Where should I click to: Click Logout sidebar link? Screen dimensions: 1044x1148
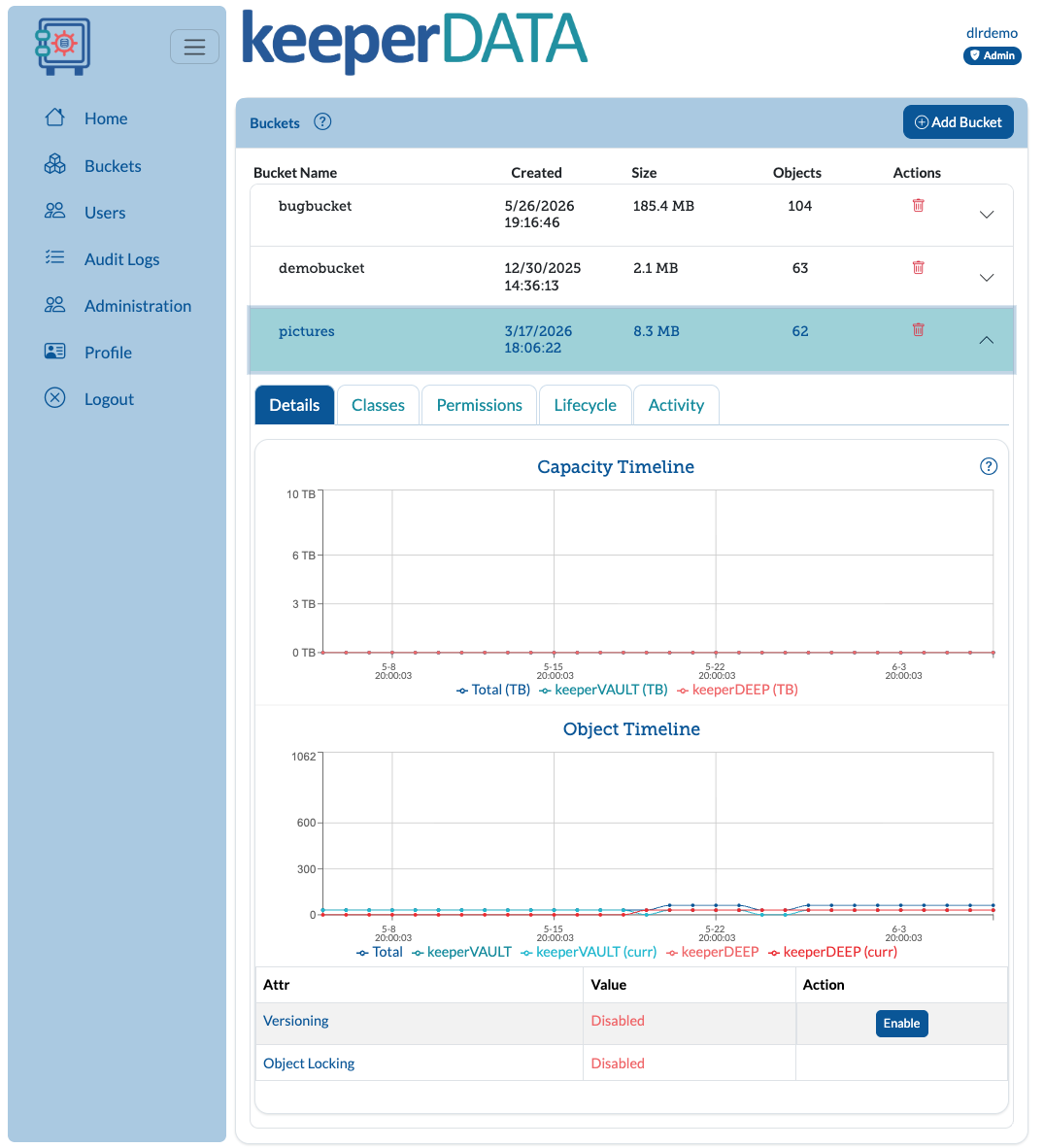(x=109, y=399)
